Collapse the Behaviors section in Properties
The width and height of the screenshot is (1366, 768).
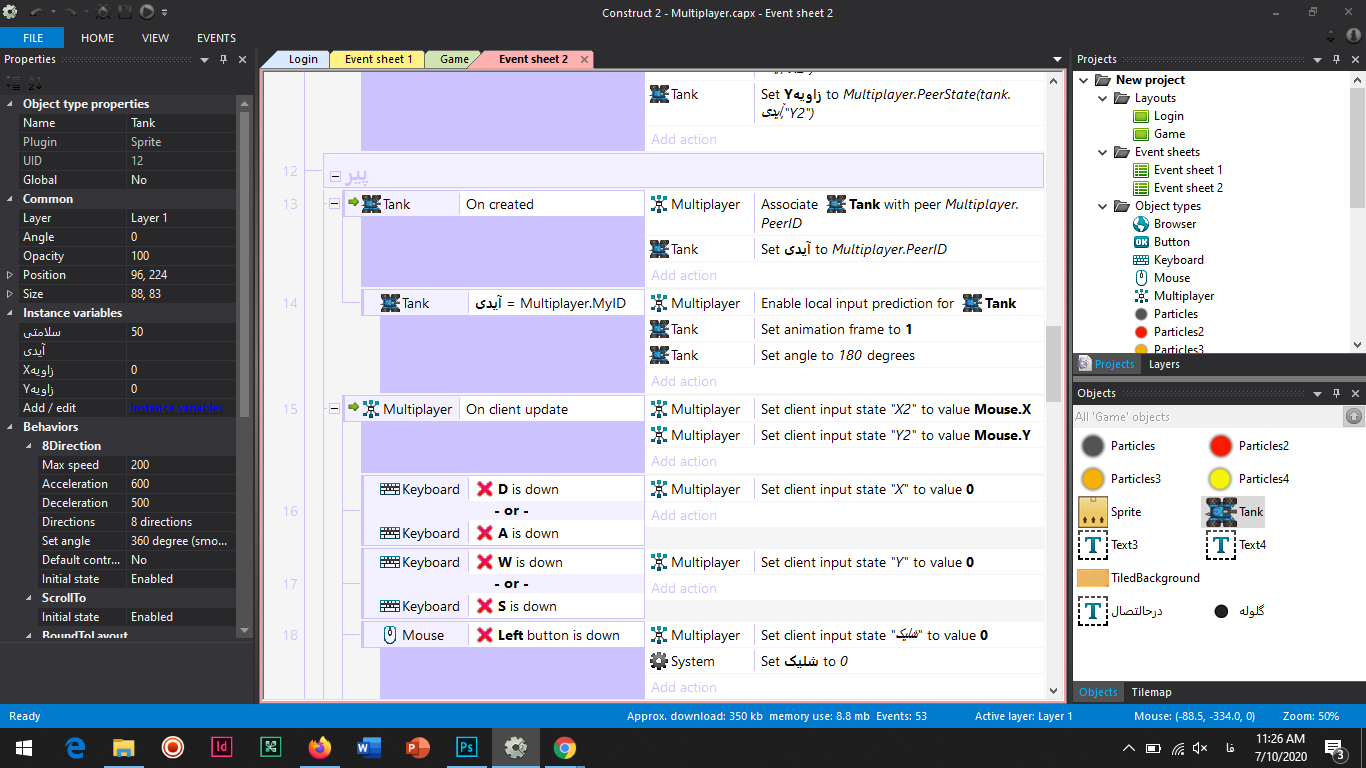click(11, 427)
